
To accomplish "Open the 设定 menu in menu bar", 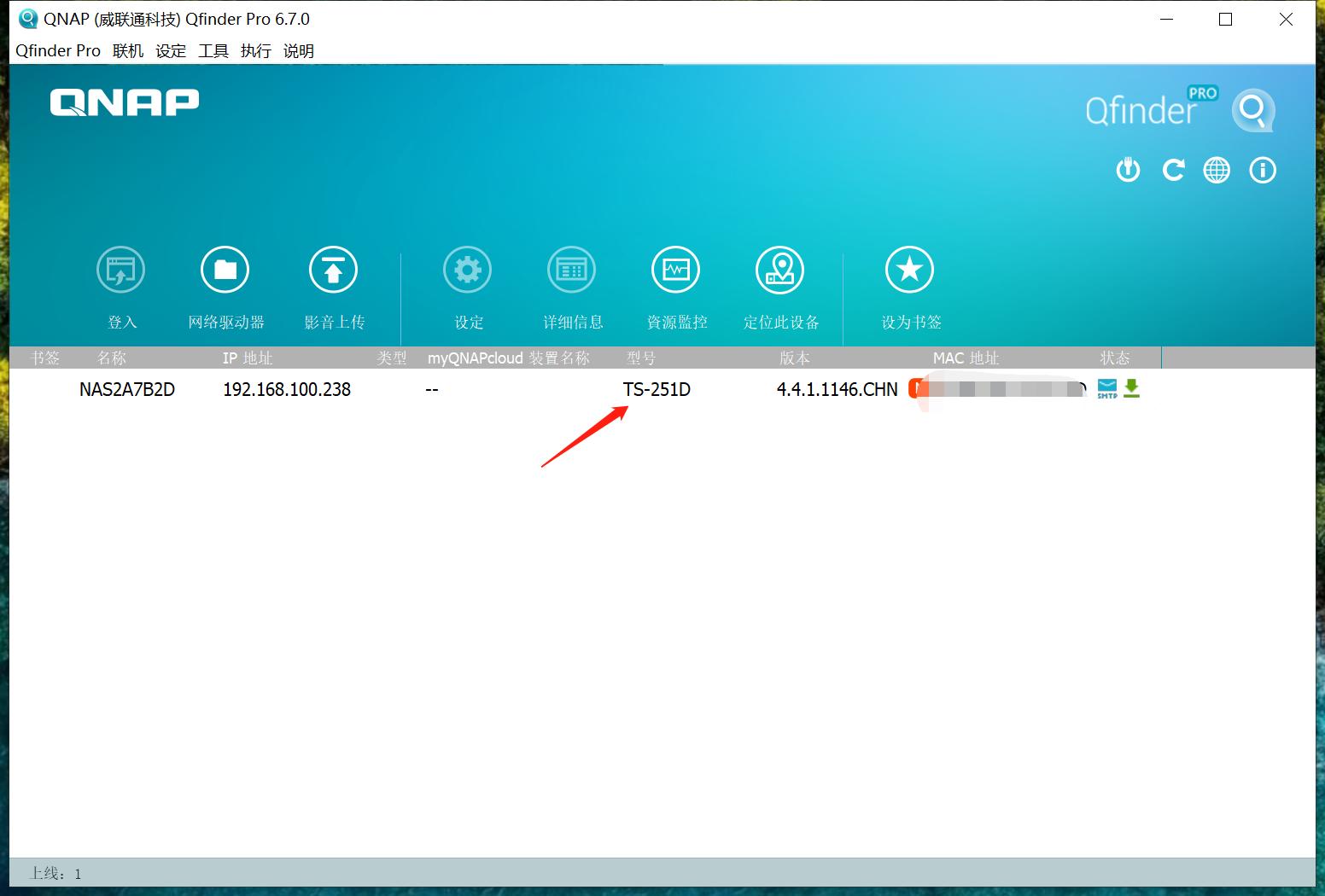I will coord(171,51).
